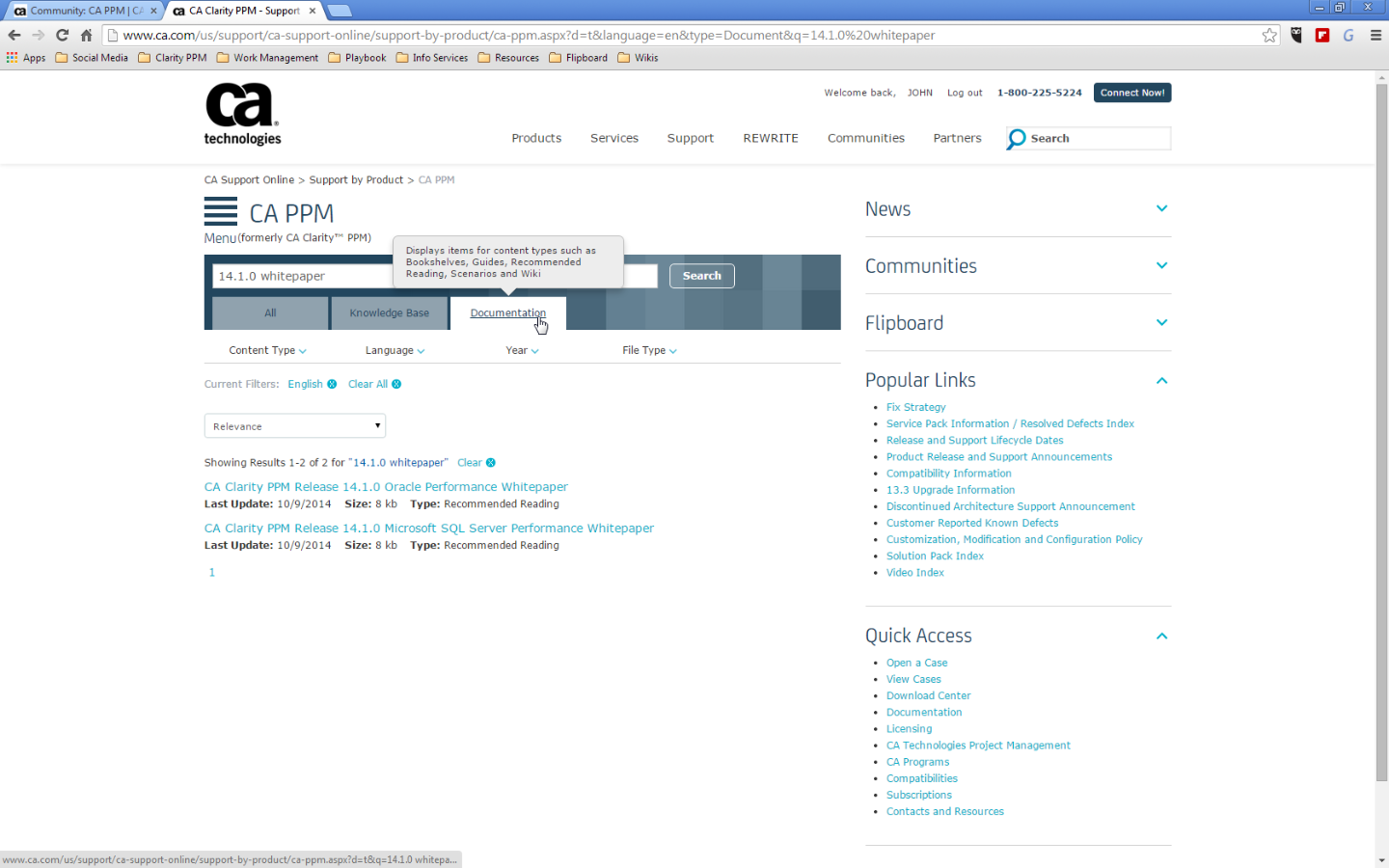Open a new browser tab

[x=339, y=11]
